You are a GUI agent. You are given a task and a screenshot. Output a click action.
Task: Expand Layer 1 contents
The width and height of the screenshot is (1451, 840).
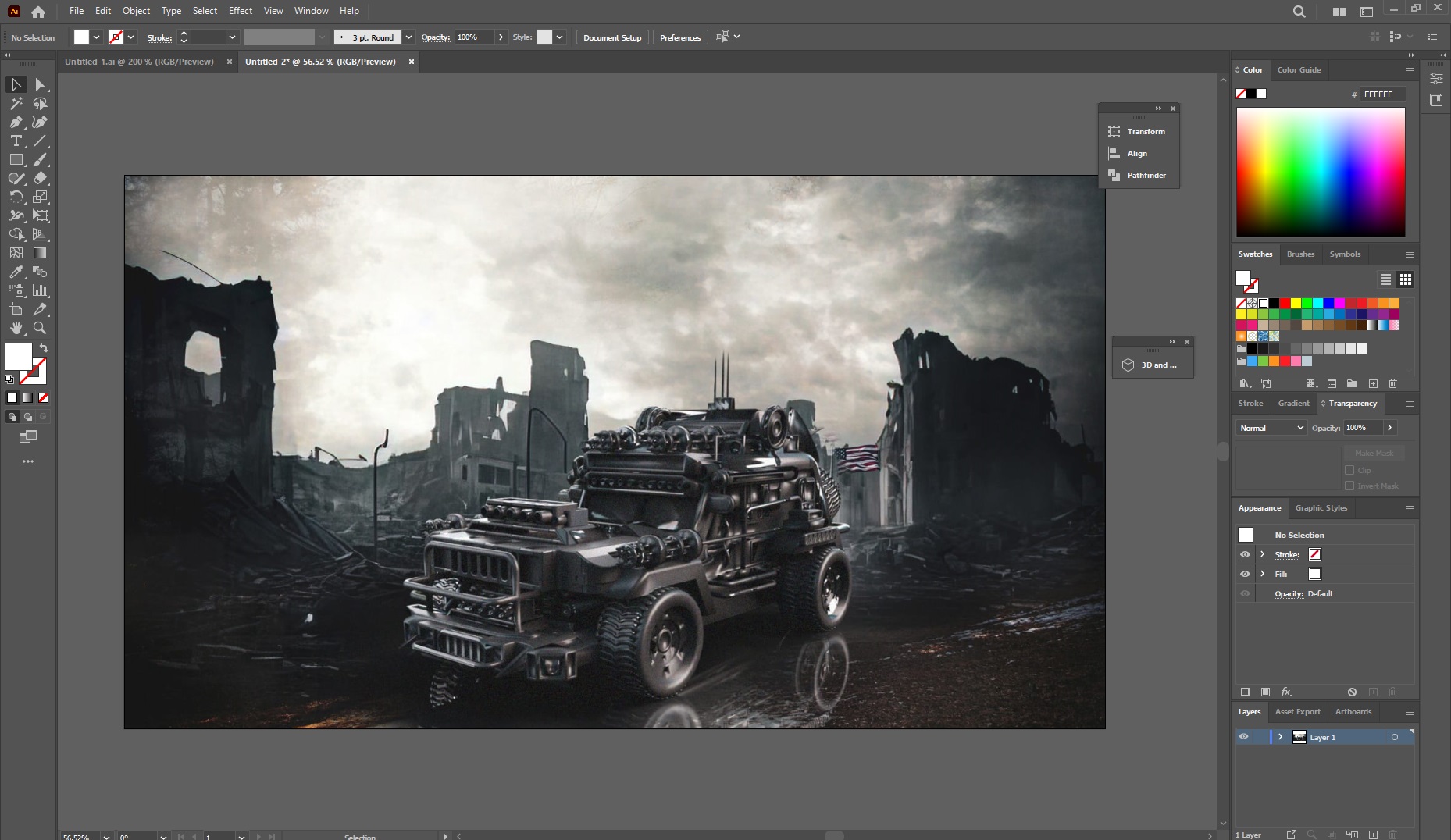(1280, 737)
